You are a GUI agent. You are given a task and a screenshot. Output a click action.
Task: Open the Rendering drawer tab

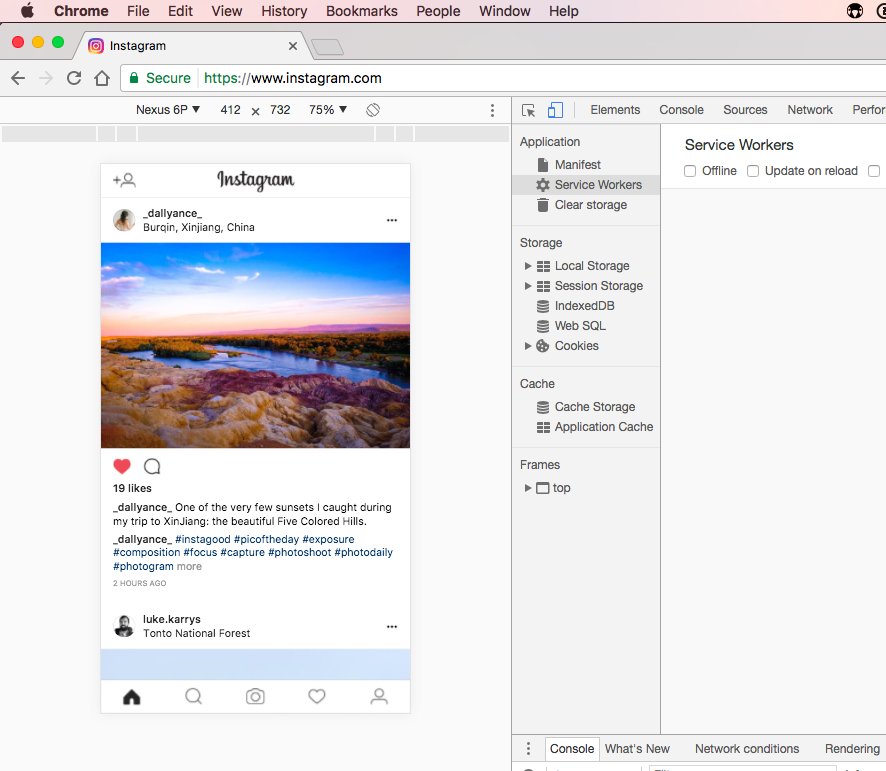pos(852,749)
